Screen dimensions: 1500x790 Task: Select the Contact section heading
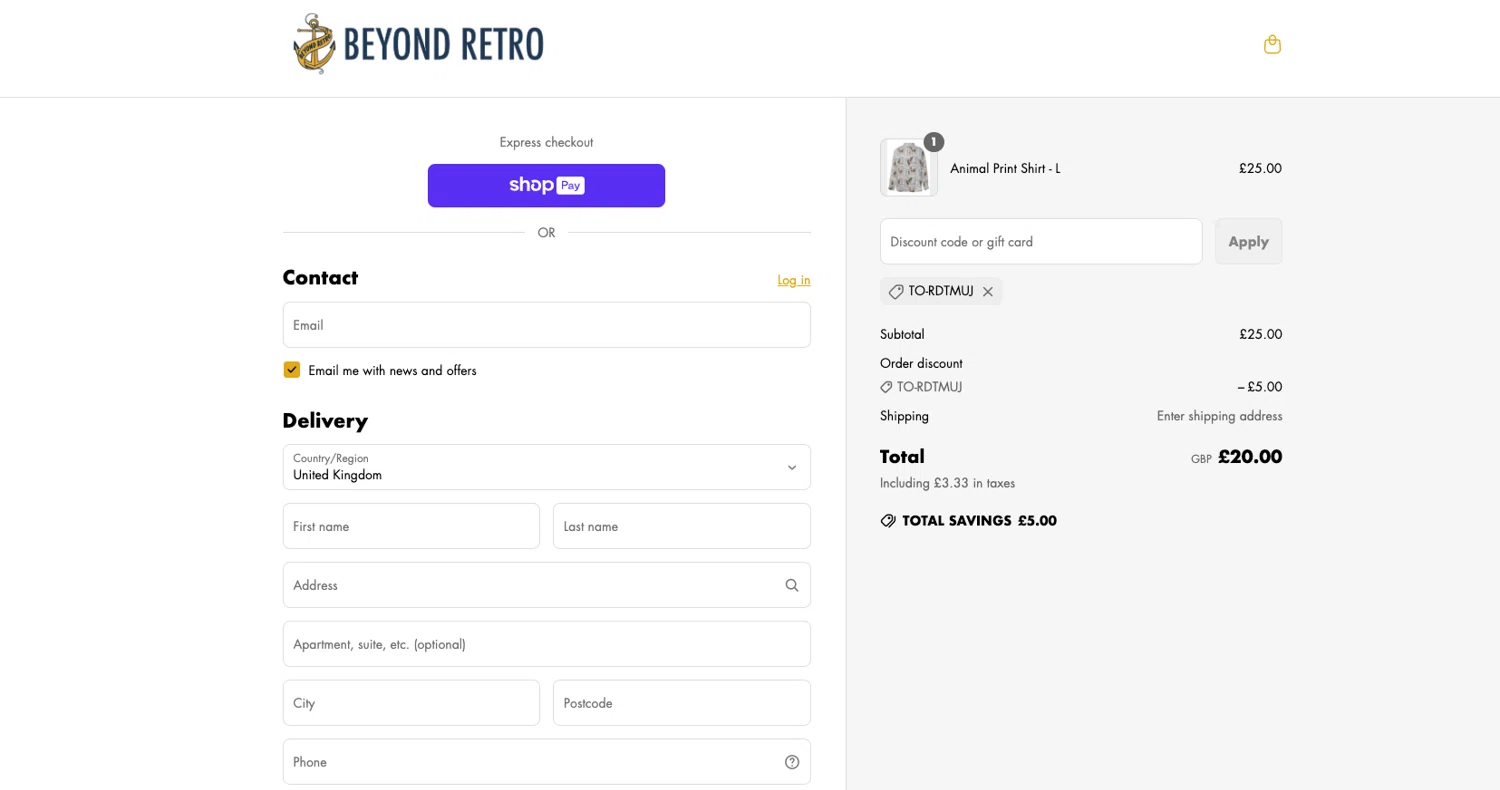tap(320, 278)
